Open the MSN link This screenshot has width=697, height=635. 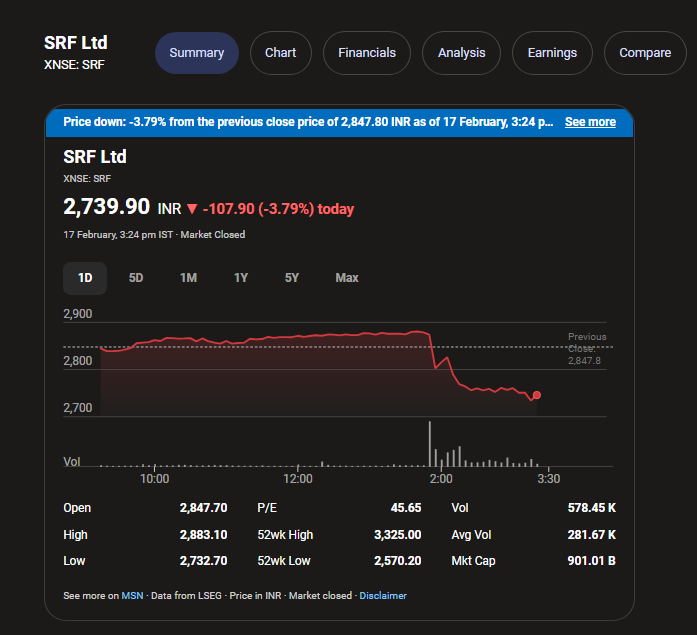pyautogui.click(x=132, y=596)
